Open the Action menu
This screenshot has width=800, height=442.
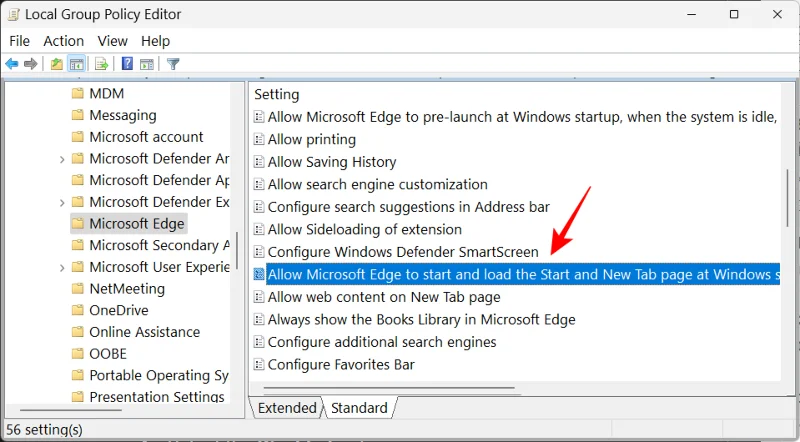[x=64, y=41]
